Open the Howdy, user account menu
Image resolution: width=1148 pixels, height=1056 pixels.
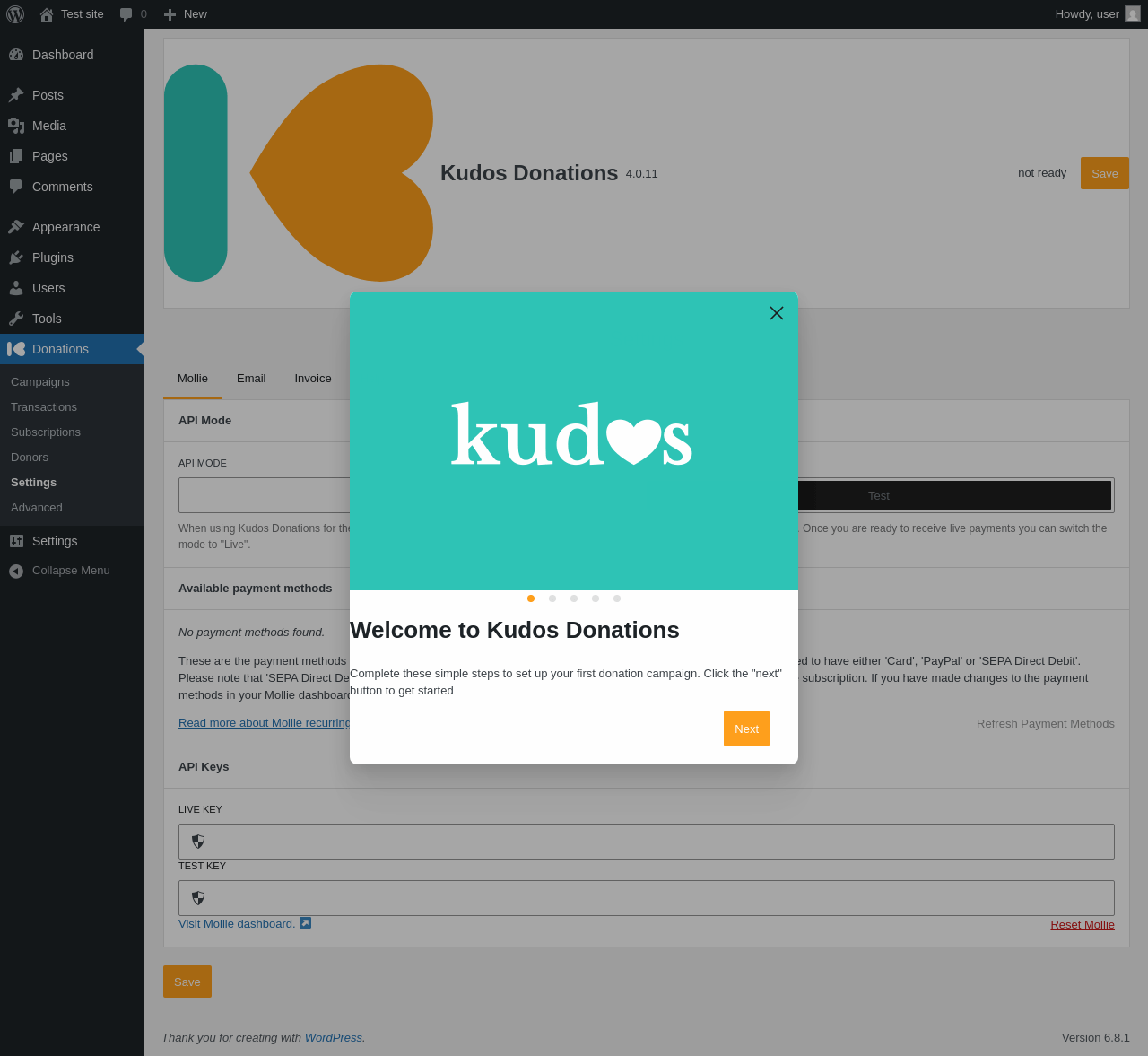point(1098,14)
